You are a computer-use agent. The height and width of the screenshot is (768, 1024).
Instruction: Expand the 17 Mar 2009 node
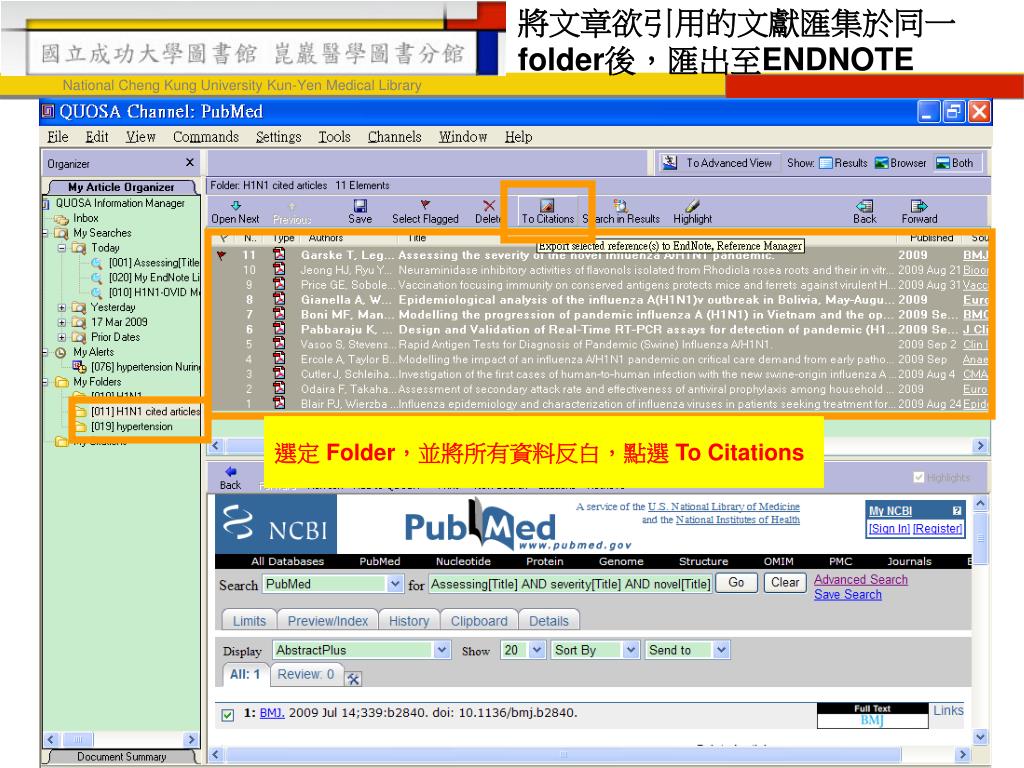(61, 323)
